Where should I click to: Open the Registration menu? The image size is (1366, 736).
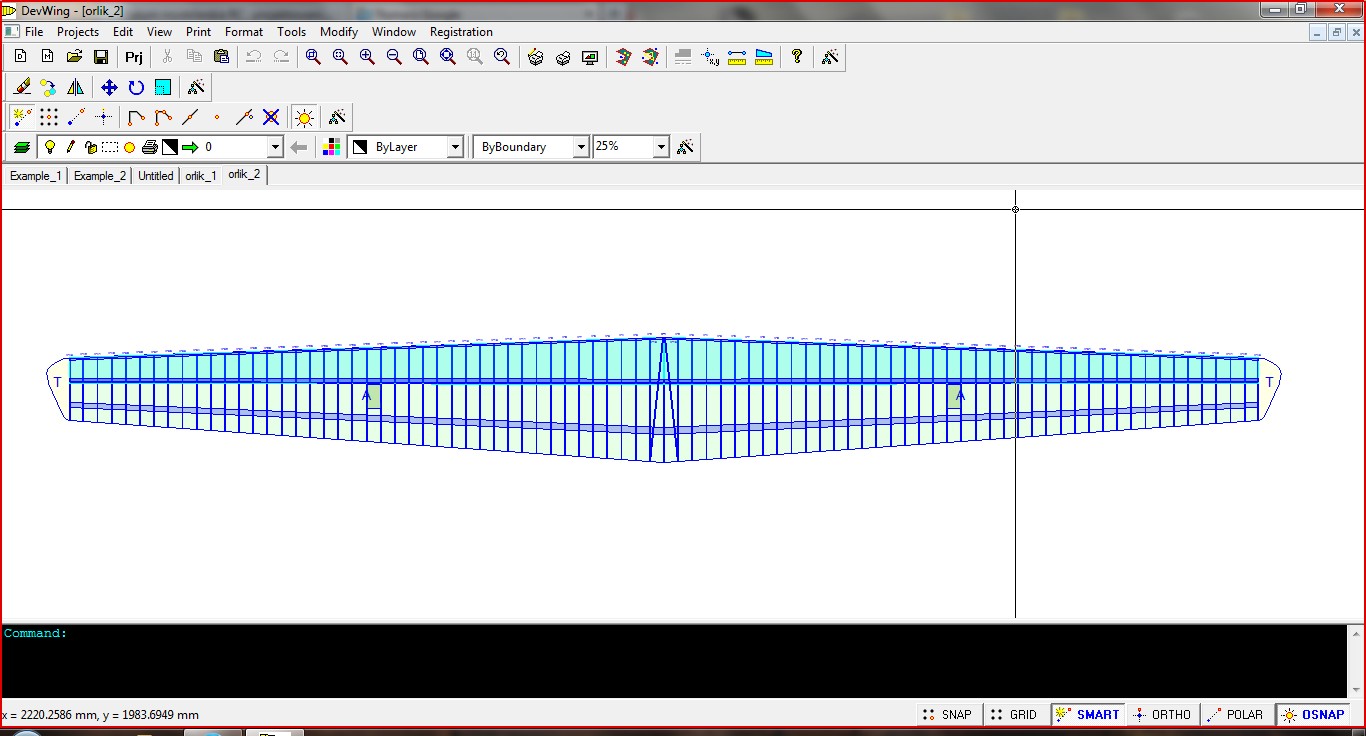461,32
